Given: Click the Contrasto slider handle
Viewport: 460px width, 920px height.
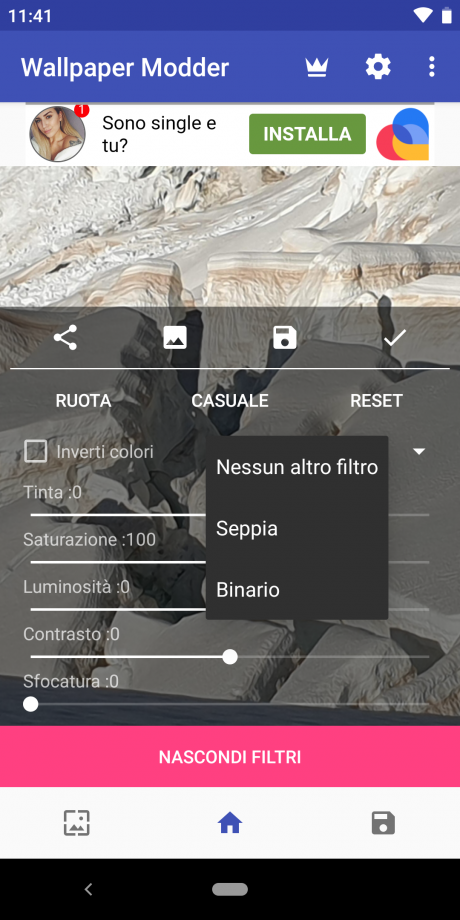Looking at the screenshot, I should click(230, 657).
